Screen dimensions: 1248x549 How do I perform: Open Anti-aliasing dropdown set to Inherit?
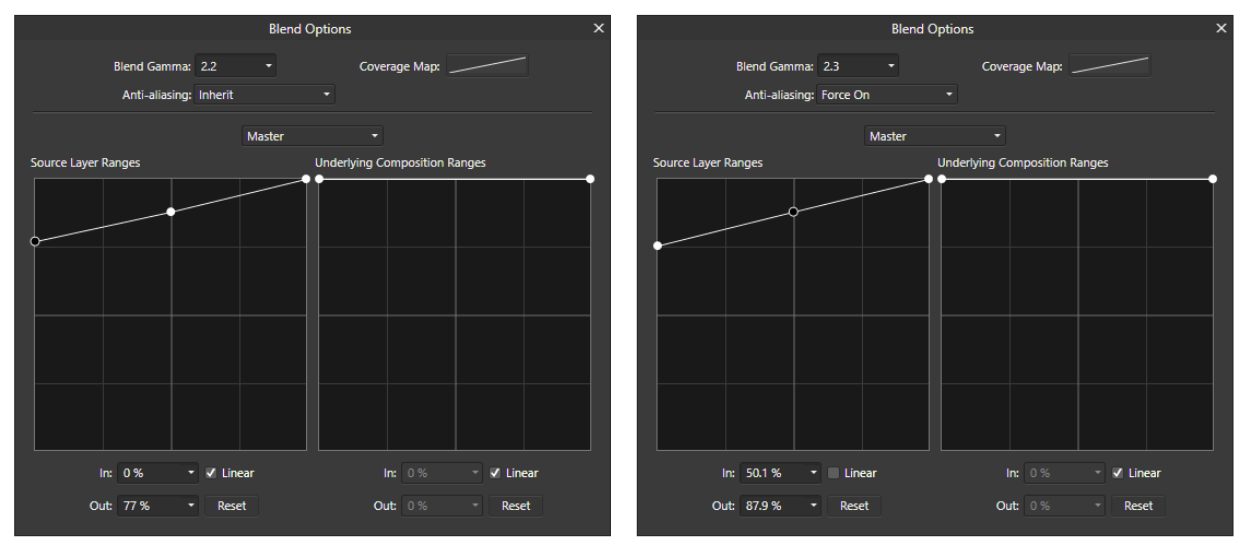tap(265, 95)
